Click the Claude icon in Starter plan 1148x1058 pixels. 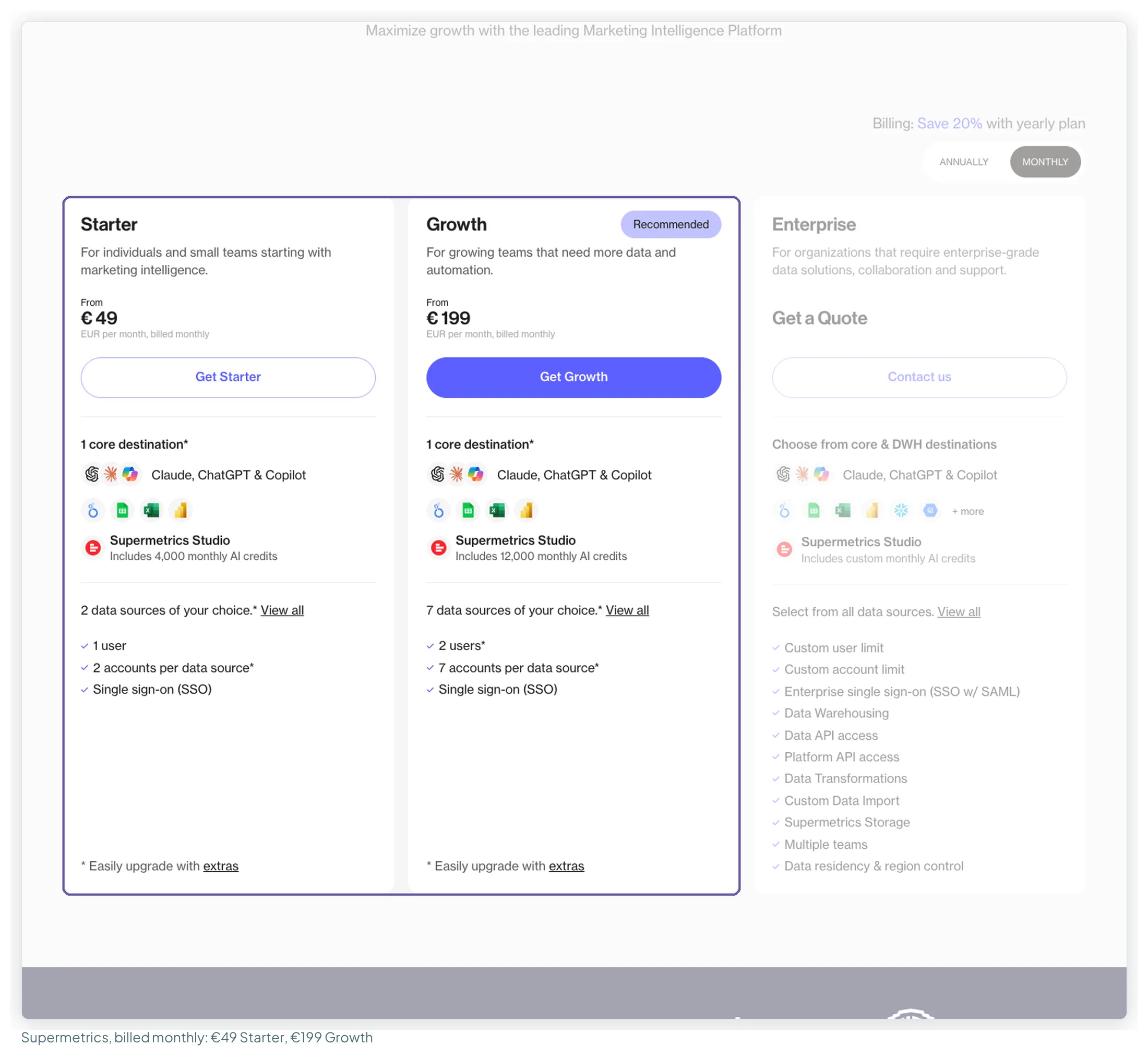point(111,474)
